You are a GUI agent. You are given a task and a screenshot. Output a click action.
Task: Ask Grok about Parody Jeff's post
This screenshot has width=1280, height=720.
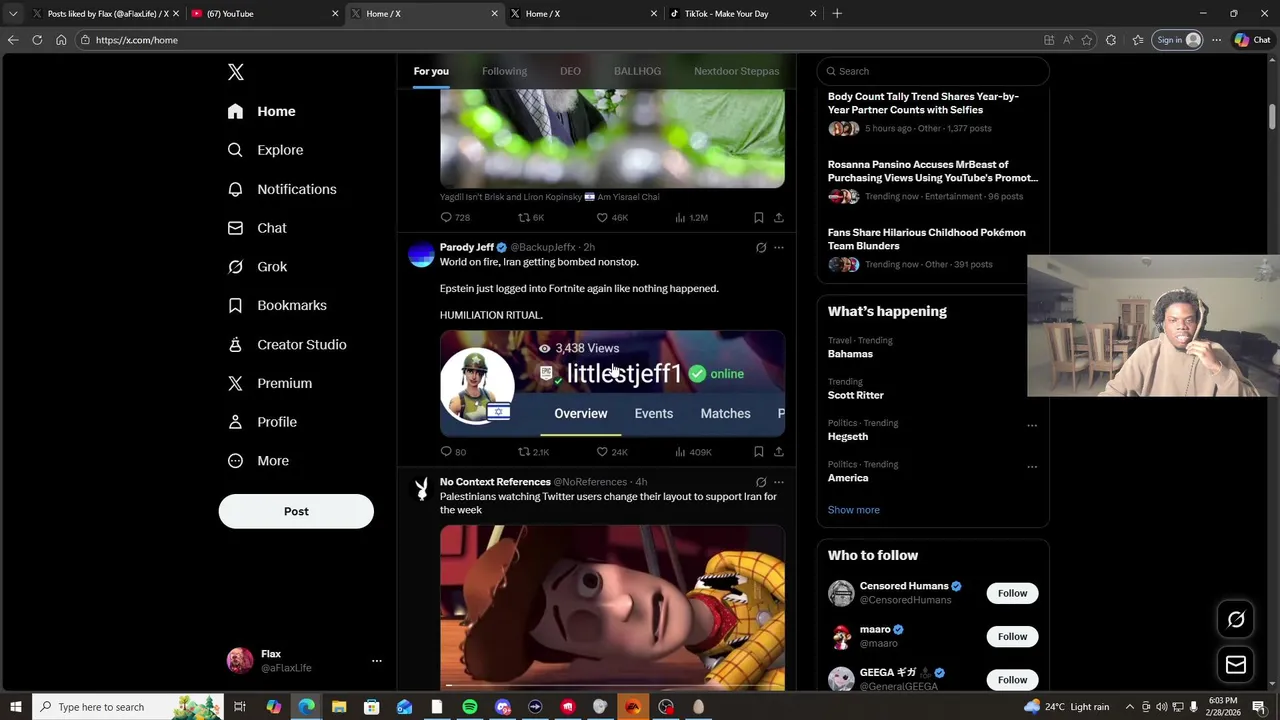[761, 247]
